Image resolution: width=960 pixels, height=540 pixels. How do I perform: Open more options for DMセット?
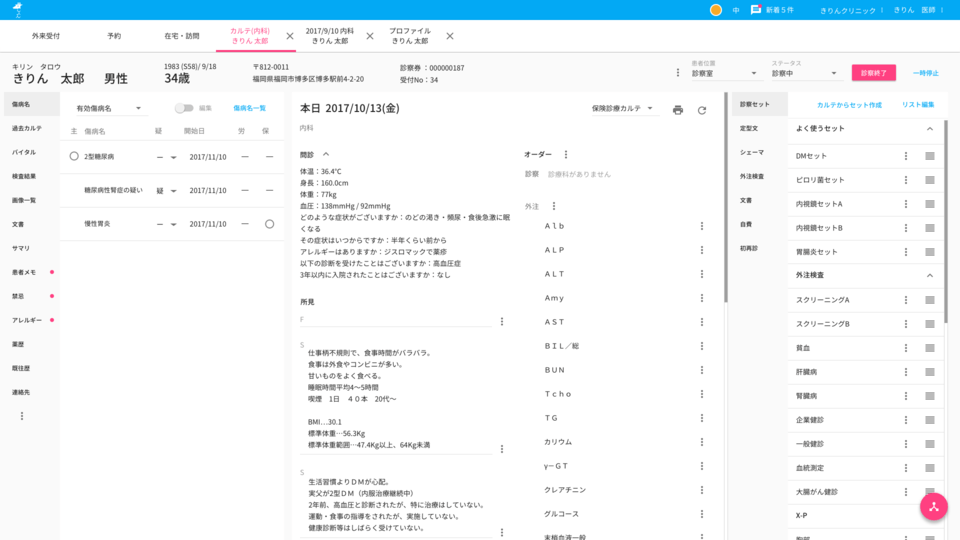906,156
